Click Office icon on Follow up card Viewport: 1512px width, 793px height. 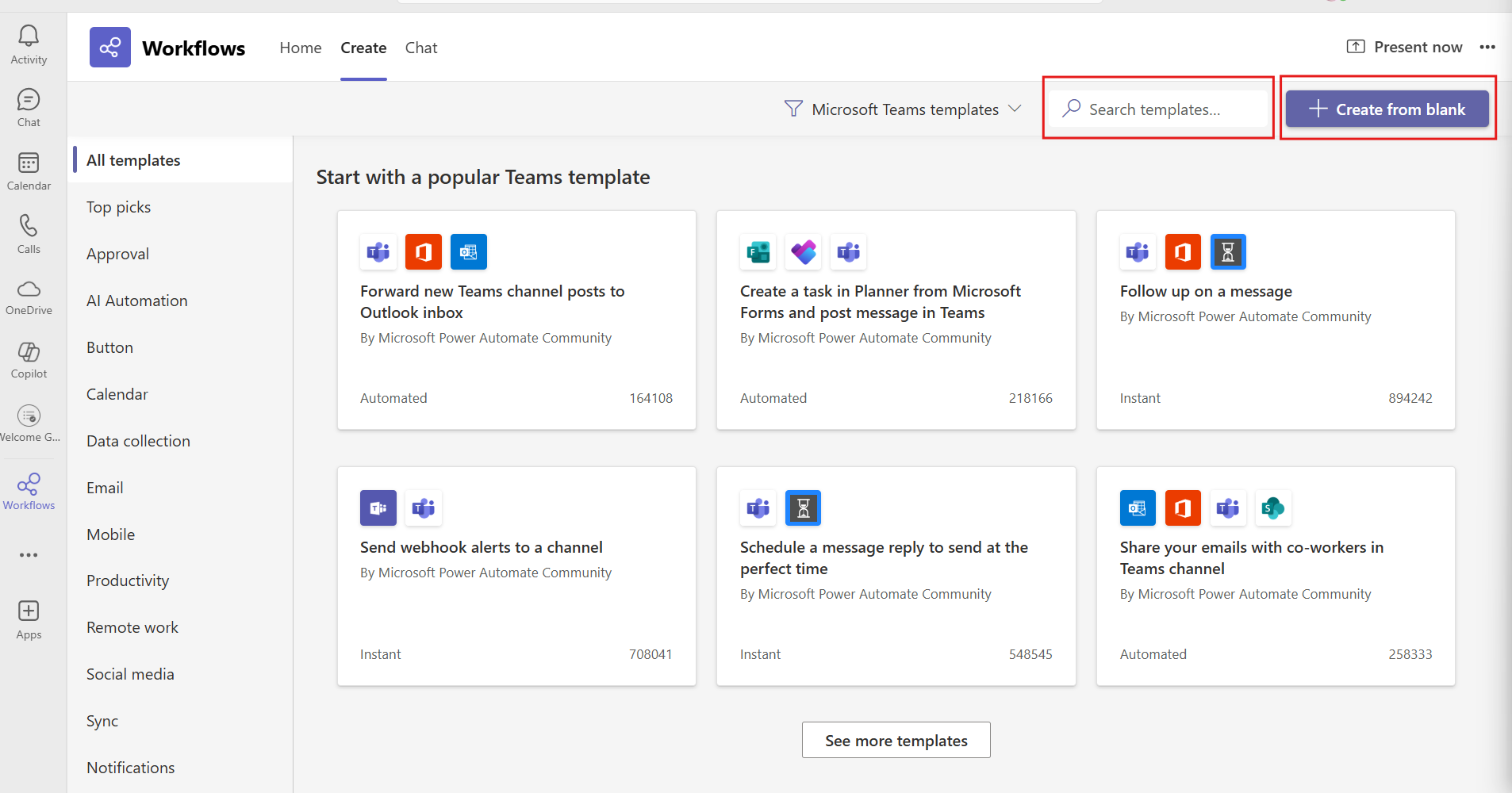point(1183,252)
